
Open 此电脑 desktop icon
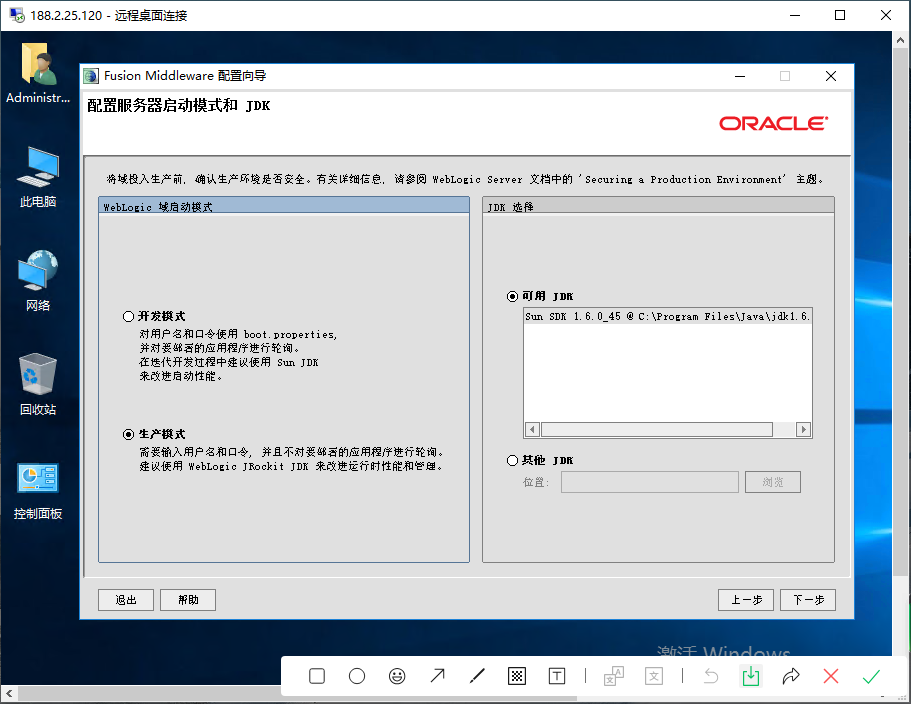[x=38, y=177]
